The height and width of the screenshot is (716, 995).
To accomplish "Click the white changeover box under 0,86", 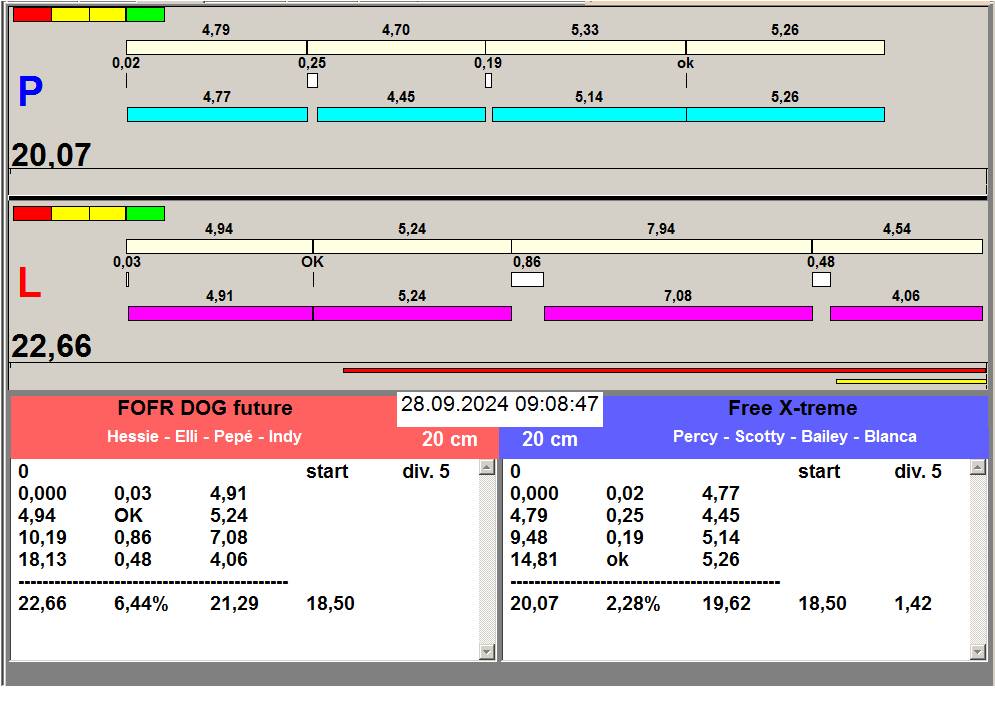I will 527,280.
